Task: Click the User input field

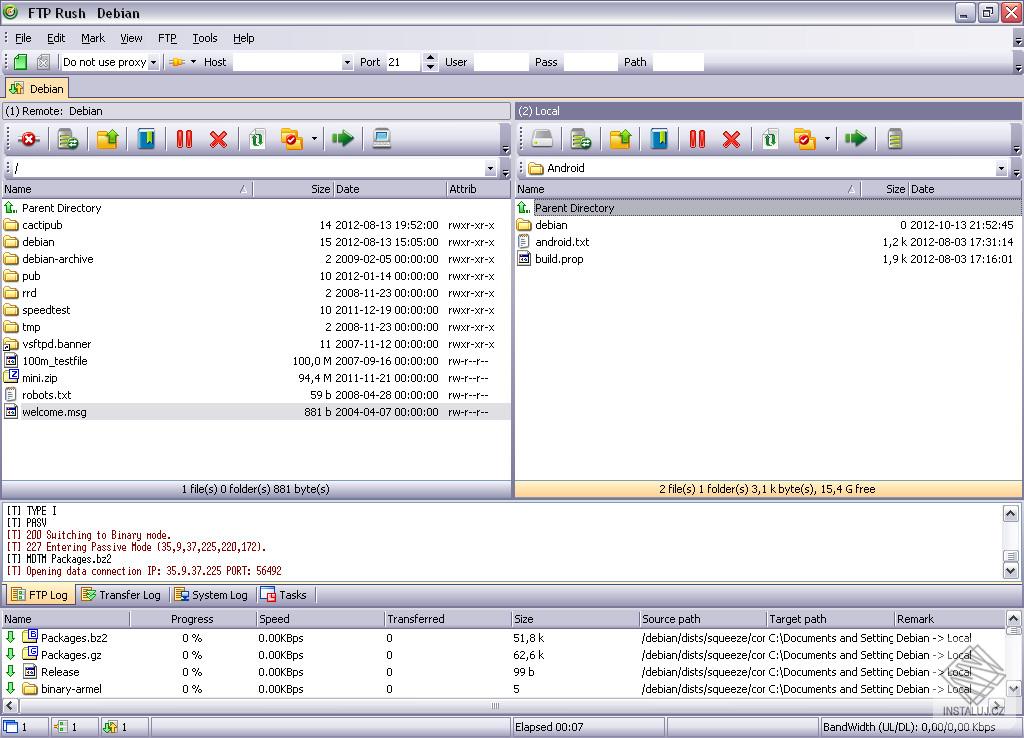Action: pyautogui.click(x=500, y=62)
